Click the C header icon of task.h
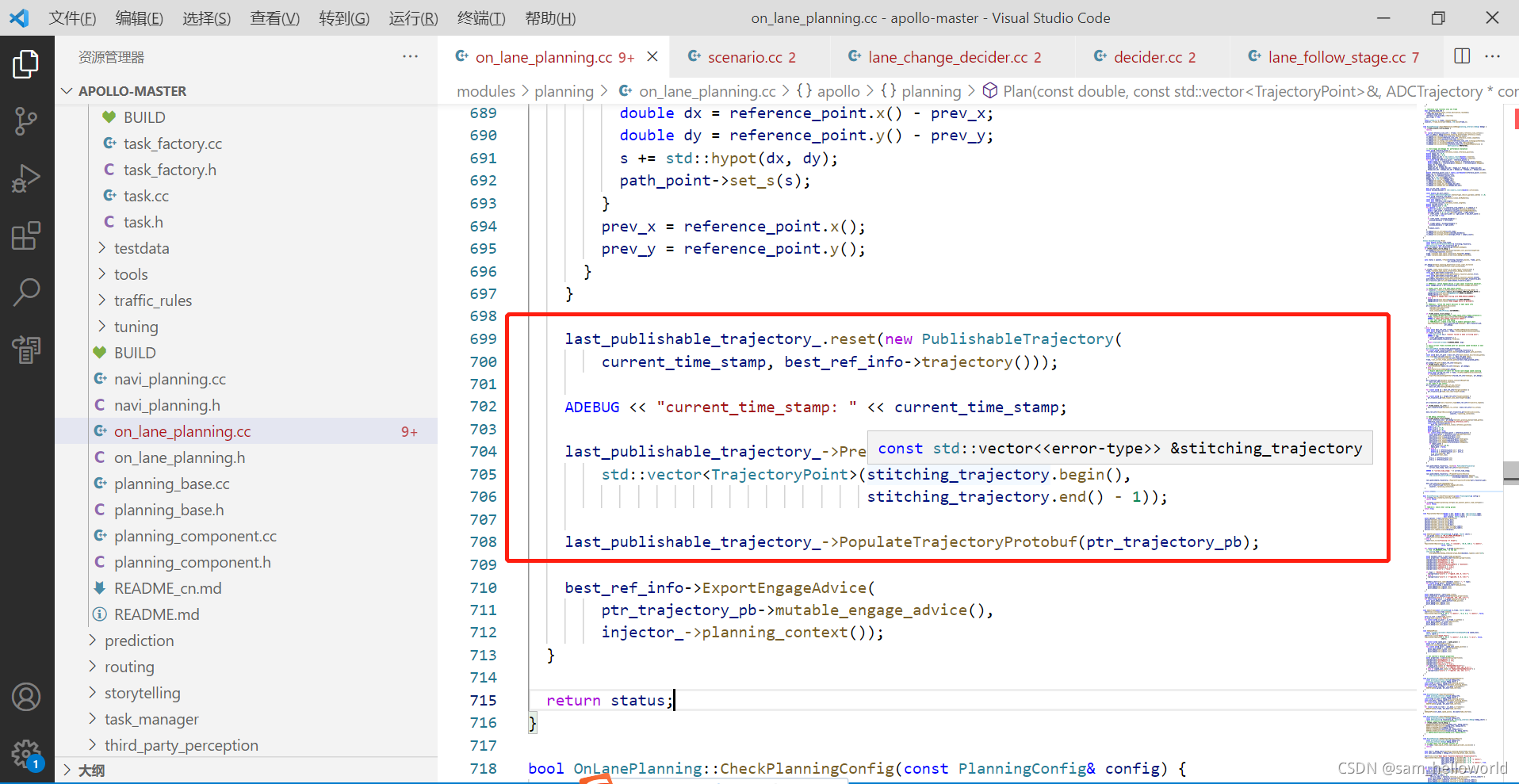The image size is (1519, 784). click(x=109, y=222)
